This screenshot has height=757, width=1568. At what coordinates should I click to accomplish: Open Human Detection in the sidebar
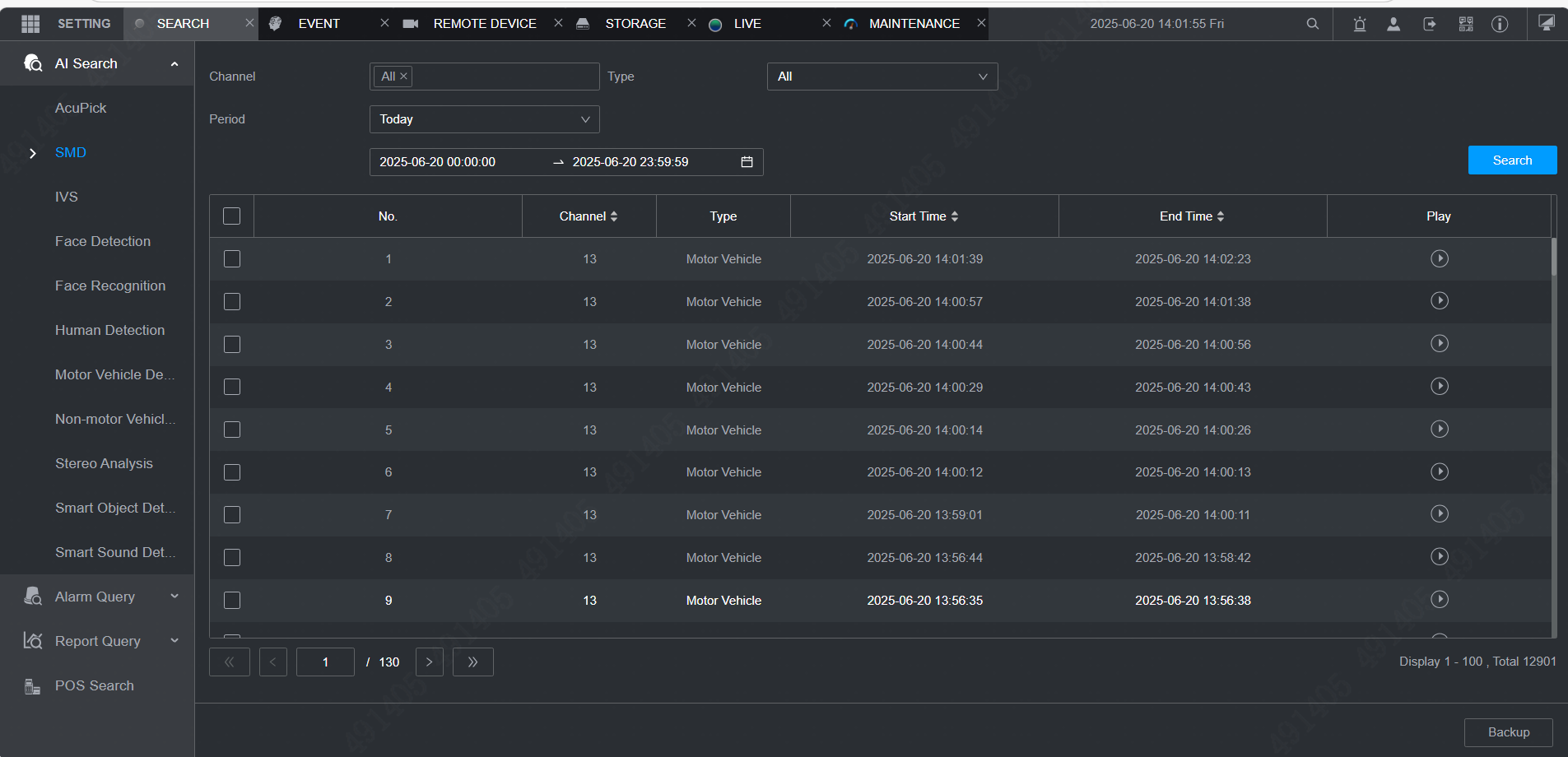(110, 330)
